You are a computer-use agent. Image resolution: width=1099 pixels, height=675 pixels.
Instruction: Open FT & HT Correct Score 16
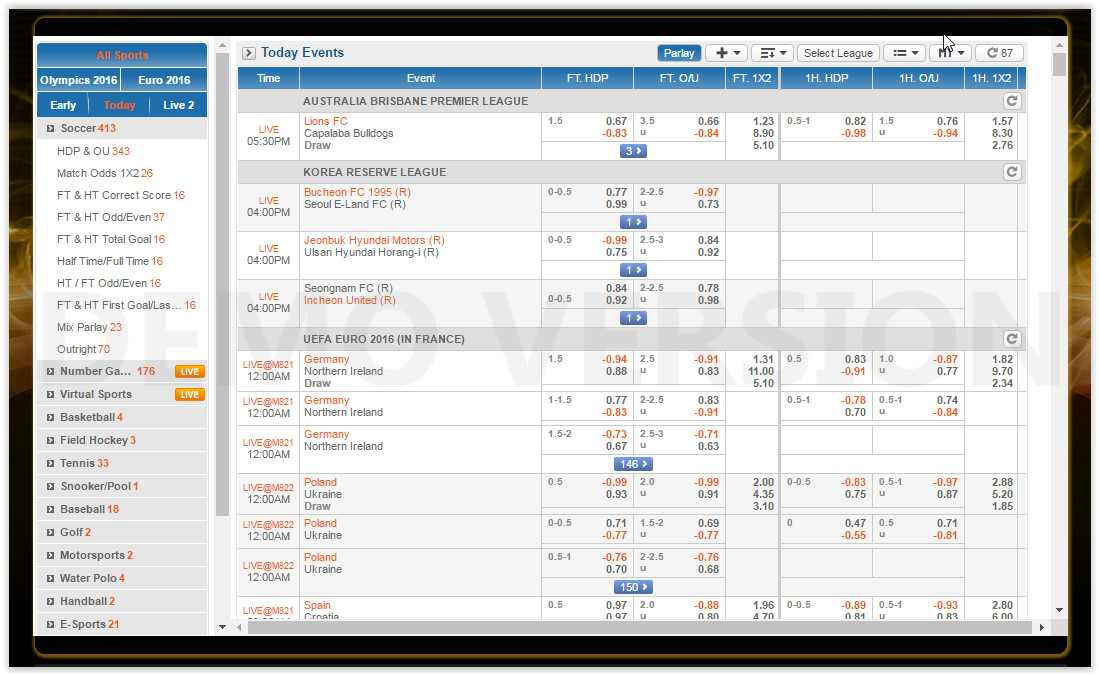[121, 196]
